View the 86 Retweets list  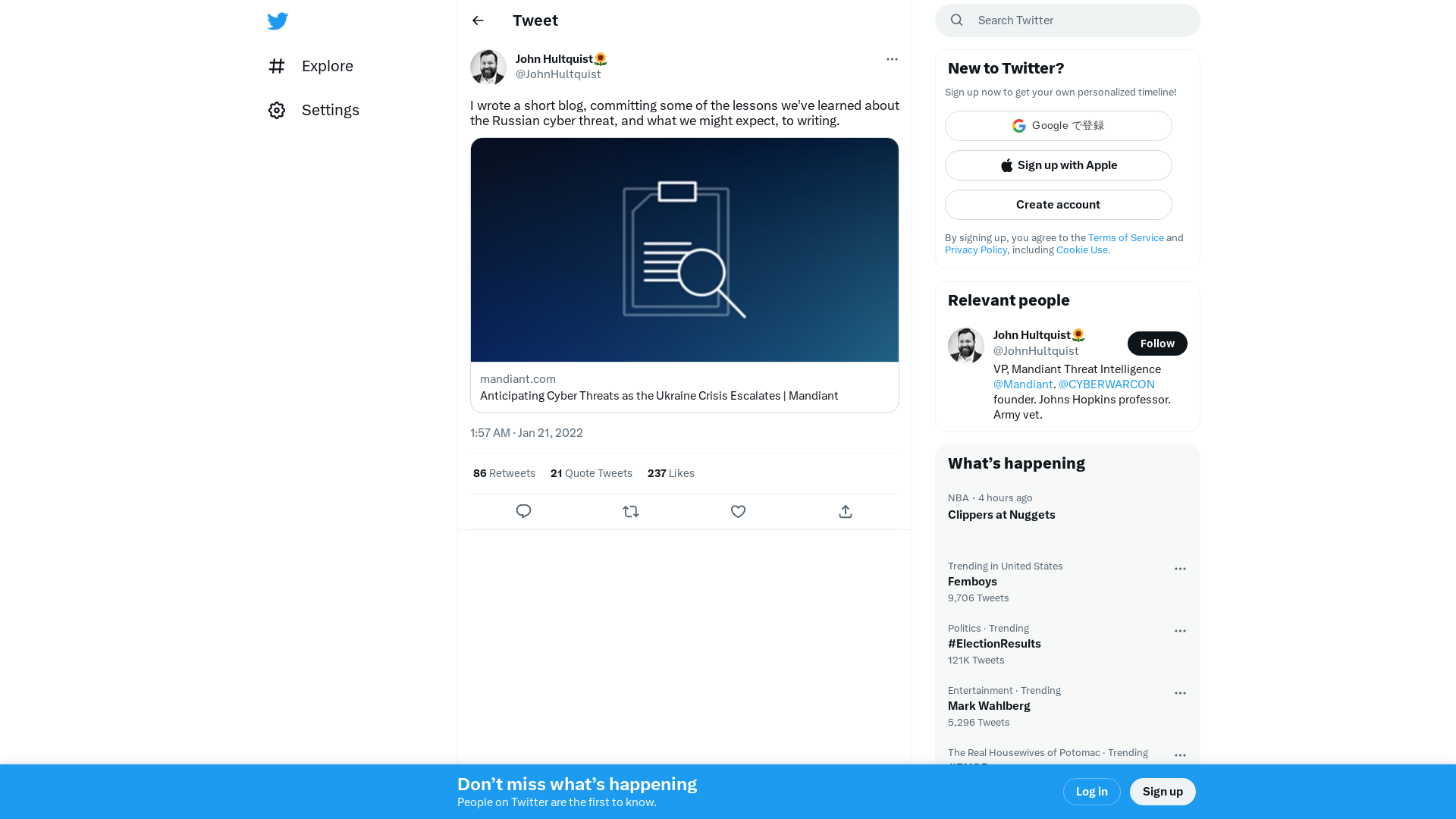[x=504, y=473]
